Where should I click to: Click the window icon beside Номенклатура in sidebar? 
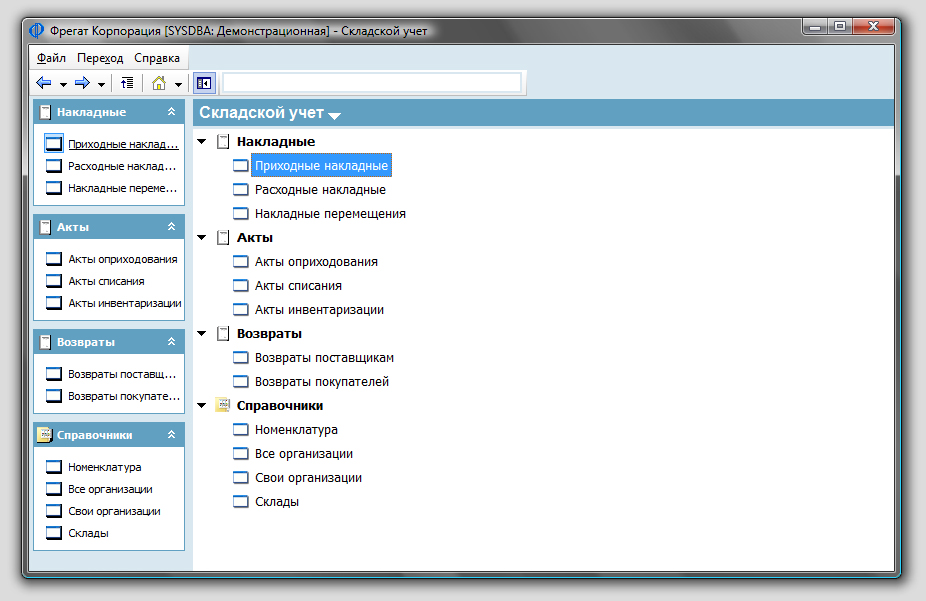coord(54,467)
